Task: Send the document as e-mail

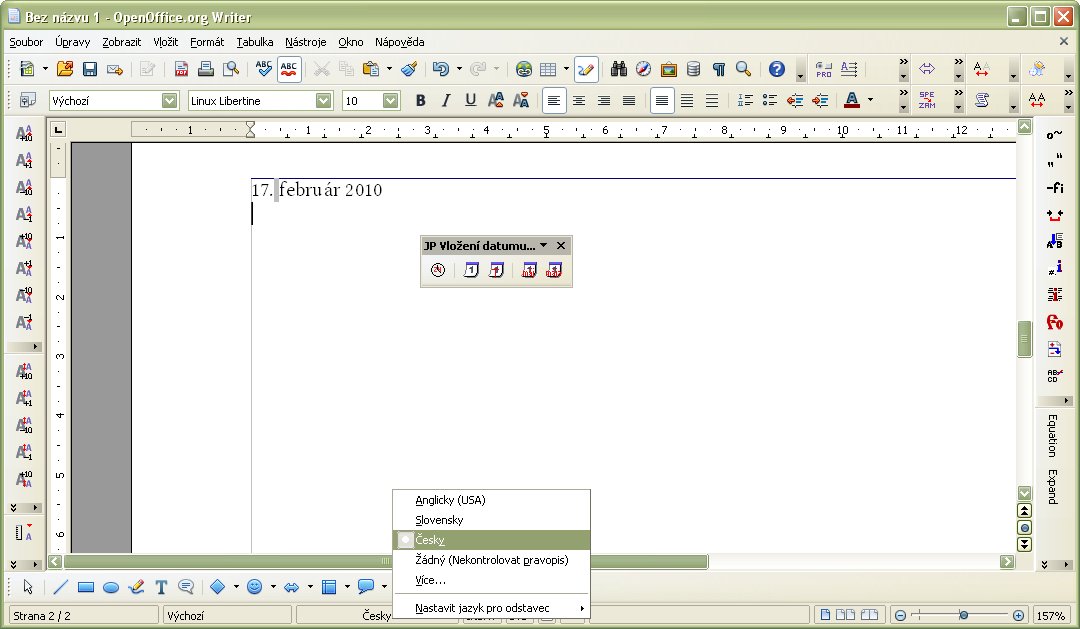Action: click(x=115, y=69)
